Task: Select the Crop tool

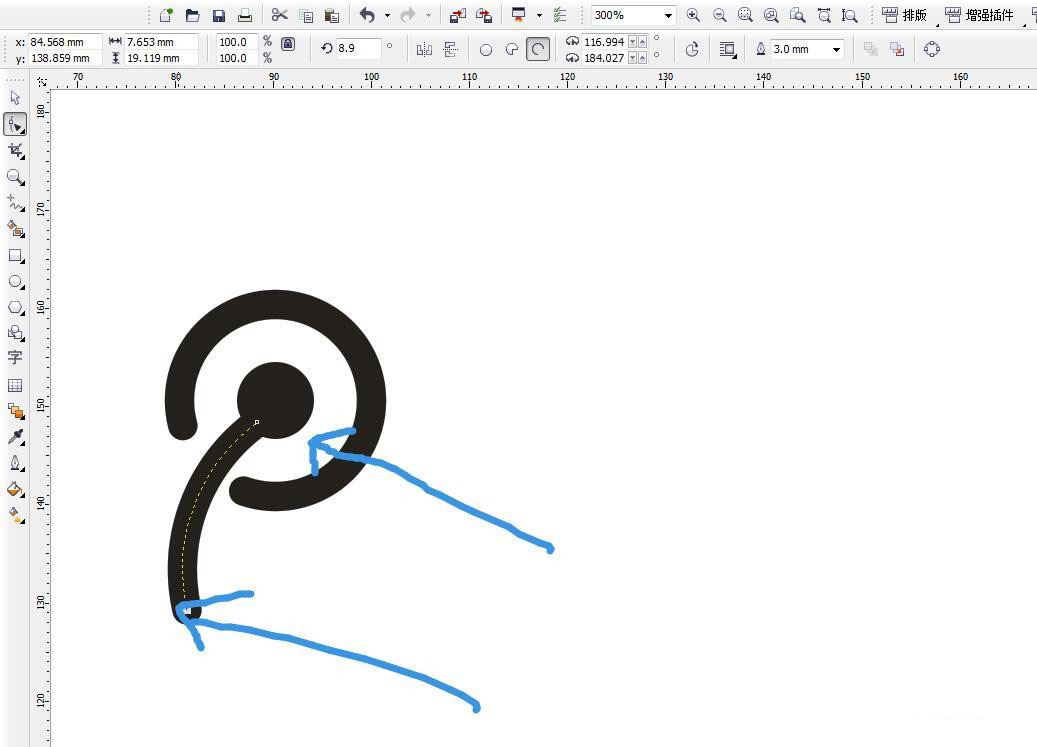Action: click(15, 150)
